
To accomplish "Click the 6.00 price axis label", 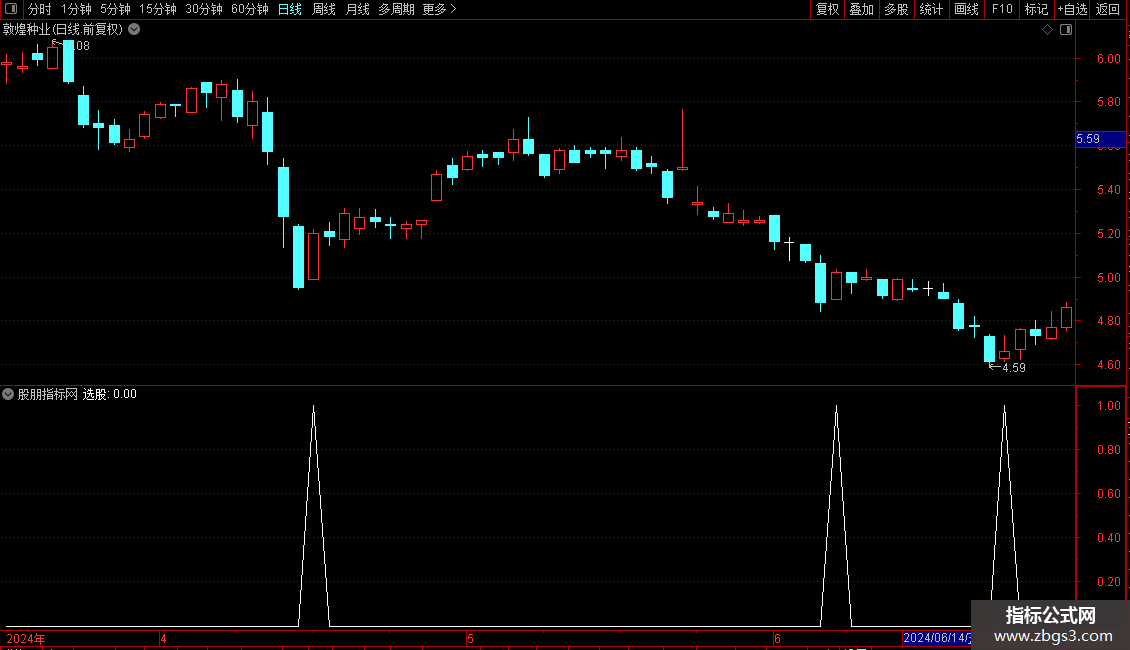I will 1108,59.
